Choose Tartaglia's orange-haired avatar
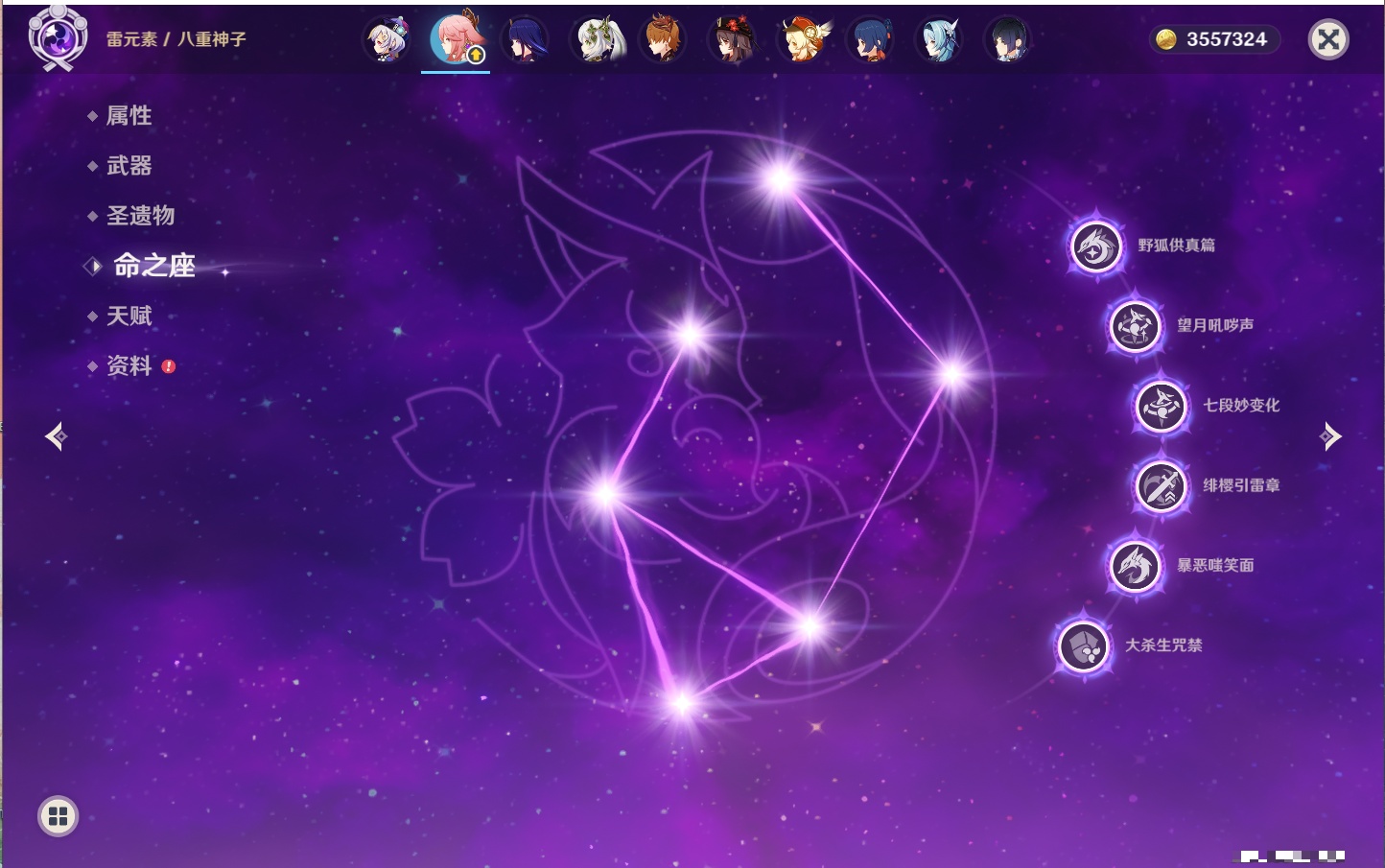The width and height of the screenshot is (1385, 868). 664,40
